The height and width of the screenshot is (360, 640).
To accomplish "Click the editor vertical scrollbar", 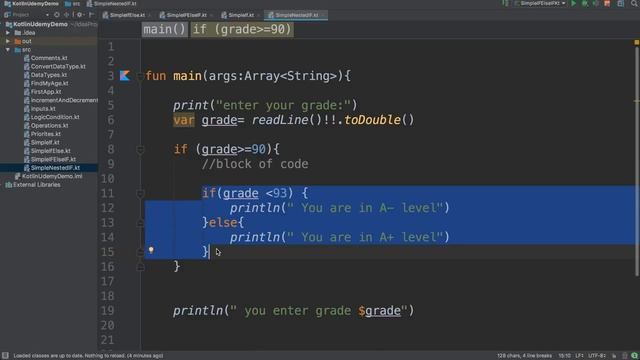I will point(637,161).
